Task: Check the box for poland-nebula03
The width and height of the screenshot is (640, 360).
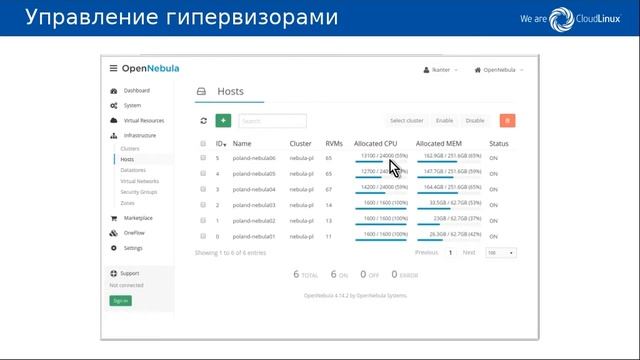Action: click(x=203, y=205)
